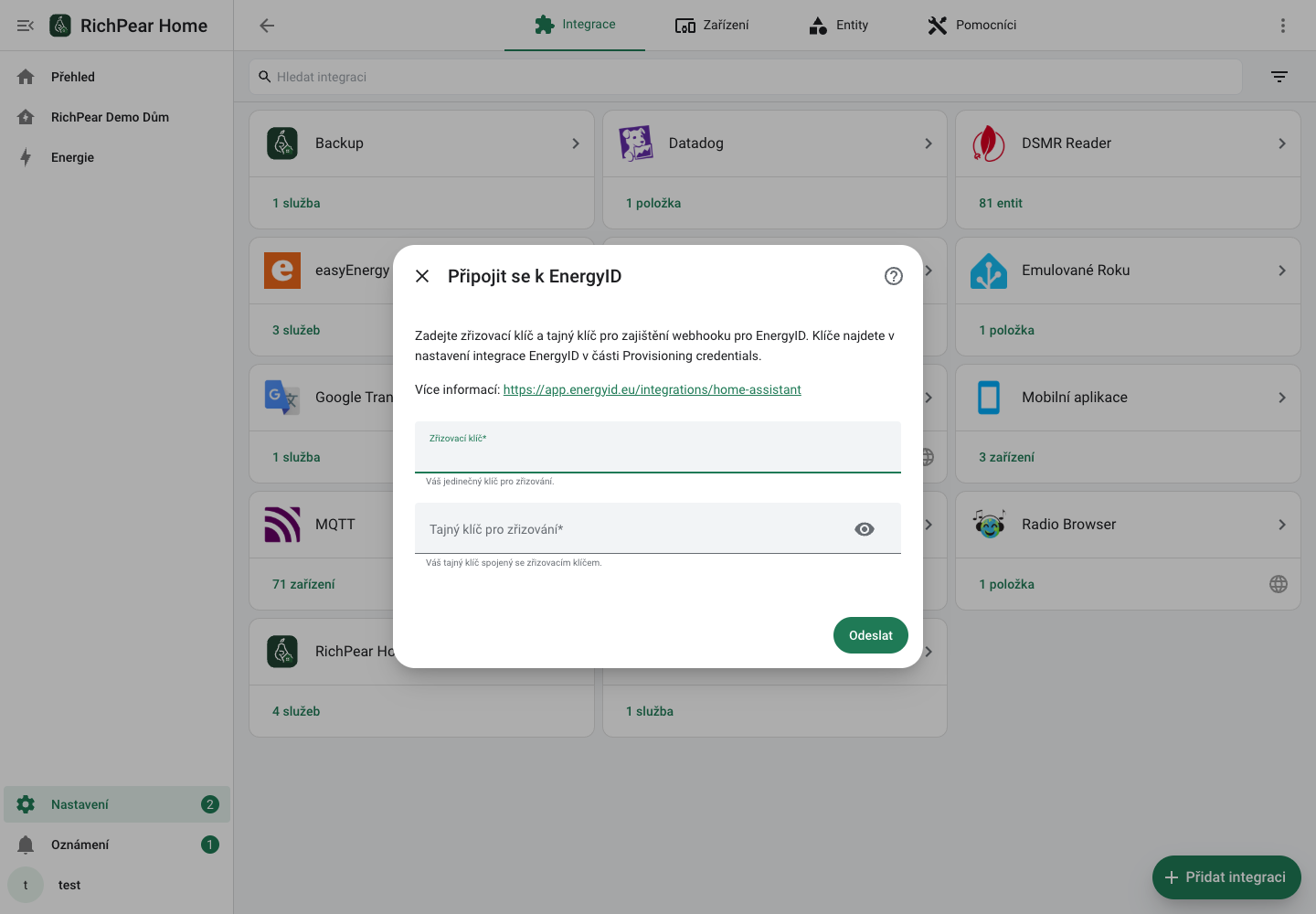This screenshot has width=1316, height=914.
Task: Click the Radio Browser title
Action: point(1069,525)
